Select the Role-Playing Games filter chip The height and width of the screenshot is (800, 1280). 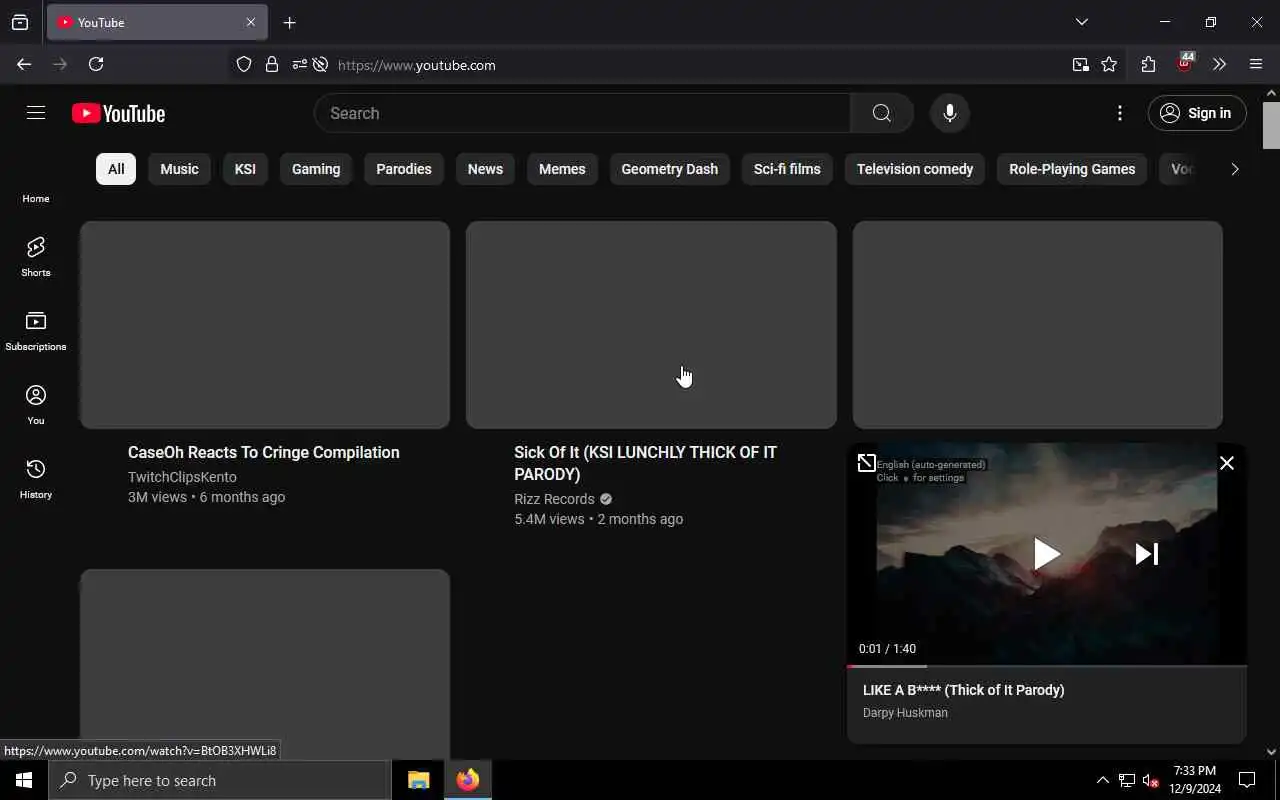[1072, 169]
